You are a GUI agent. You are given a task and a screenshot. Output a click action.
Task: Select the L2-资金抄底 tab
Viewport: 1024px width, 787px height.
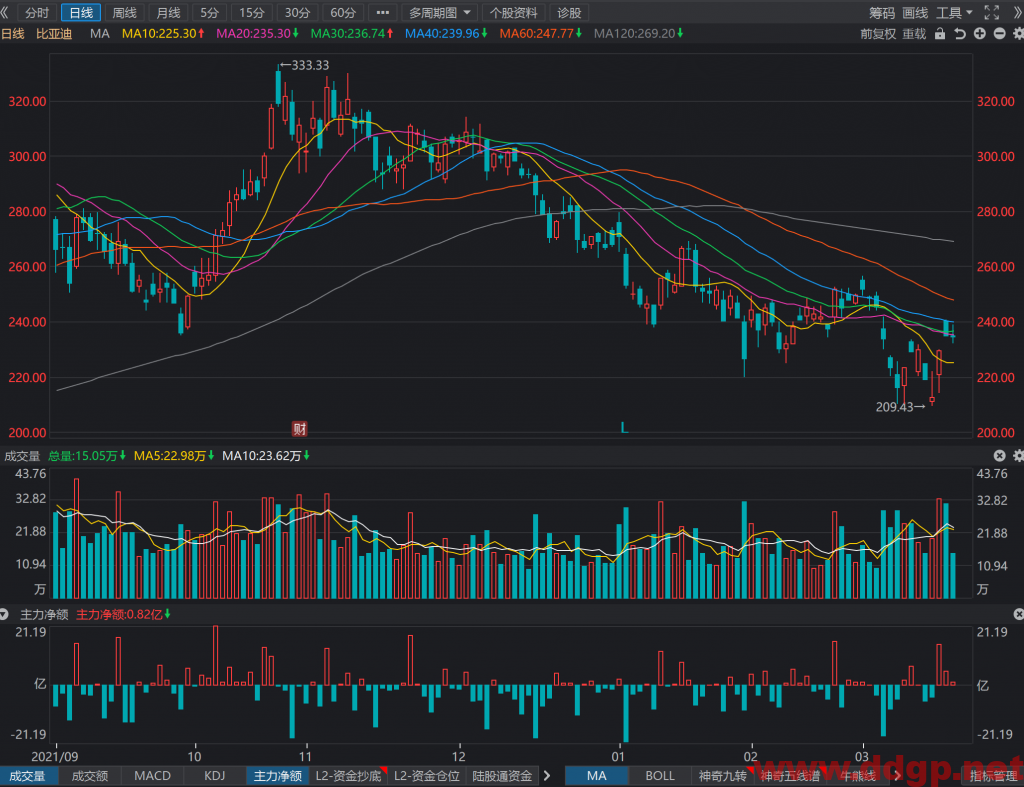tap(348, 775)
